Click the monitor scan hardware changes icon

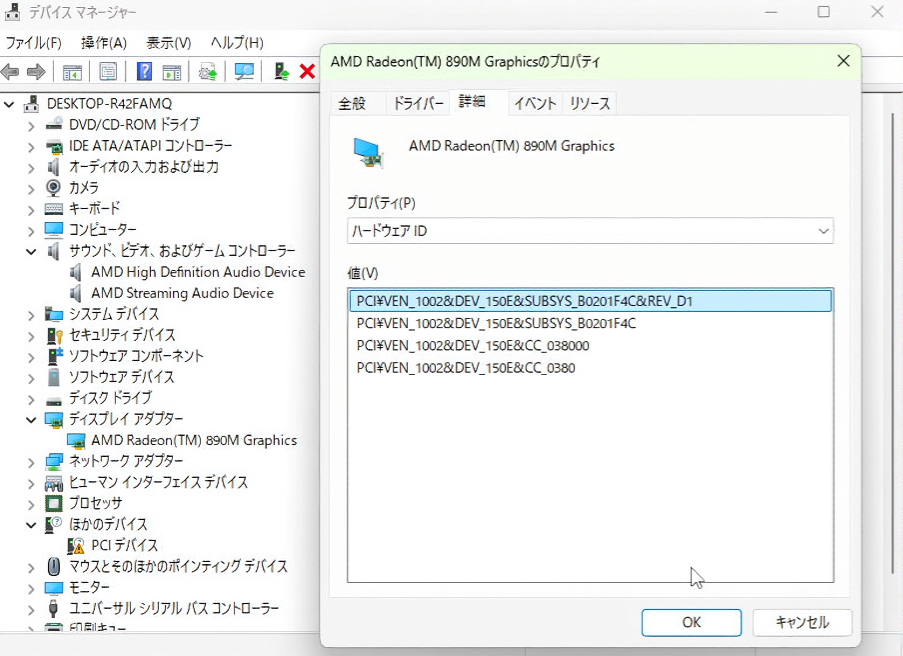[244, 72]
